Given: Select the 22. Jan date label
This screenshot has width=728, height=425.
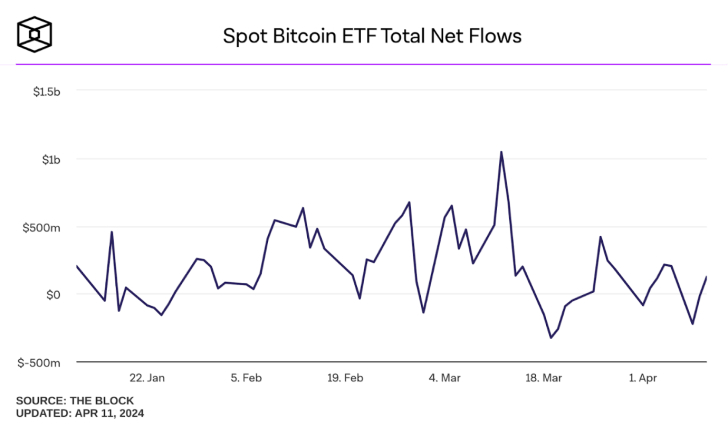Looking at the screenshot, I should point(147,378).
